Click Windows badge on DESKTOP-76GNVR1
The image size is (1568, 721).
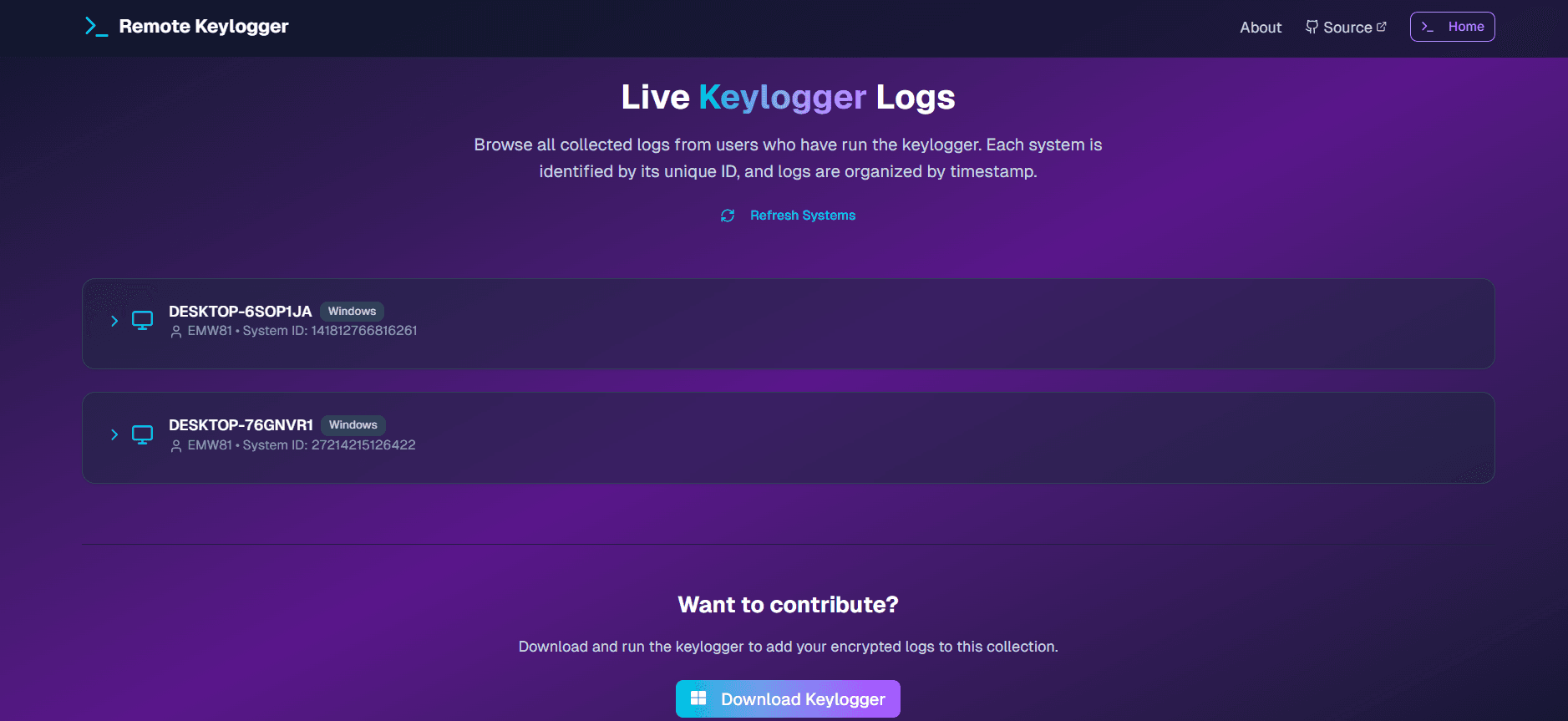coord(353,425)
